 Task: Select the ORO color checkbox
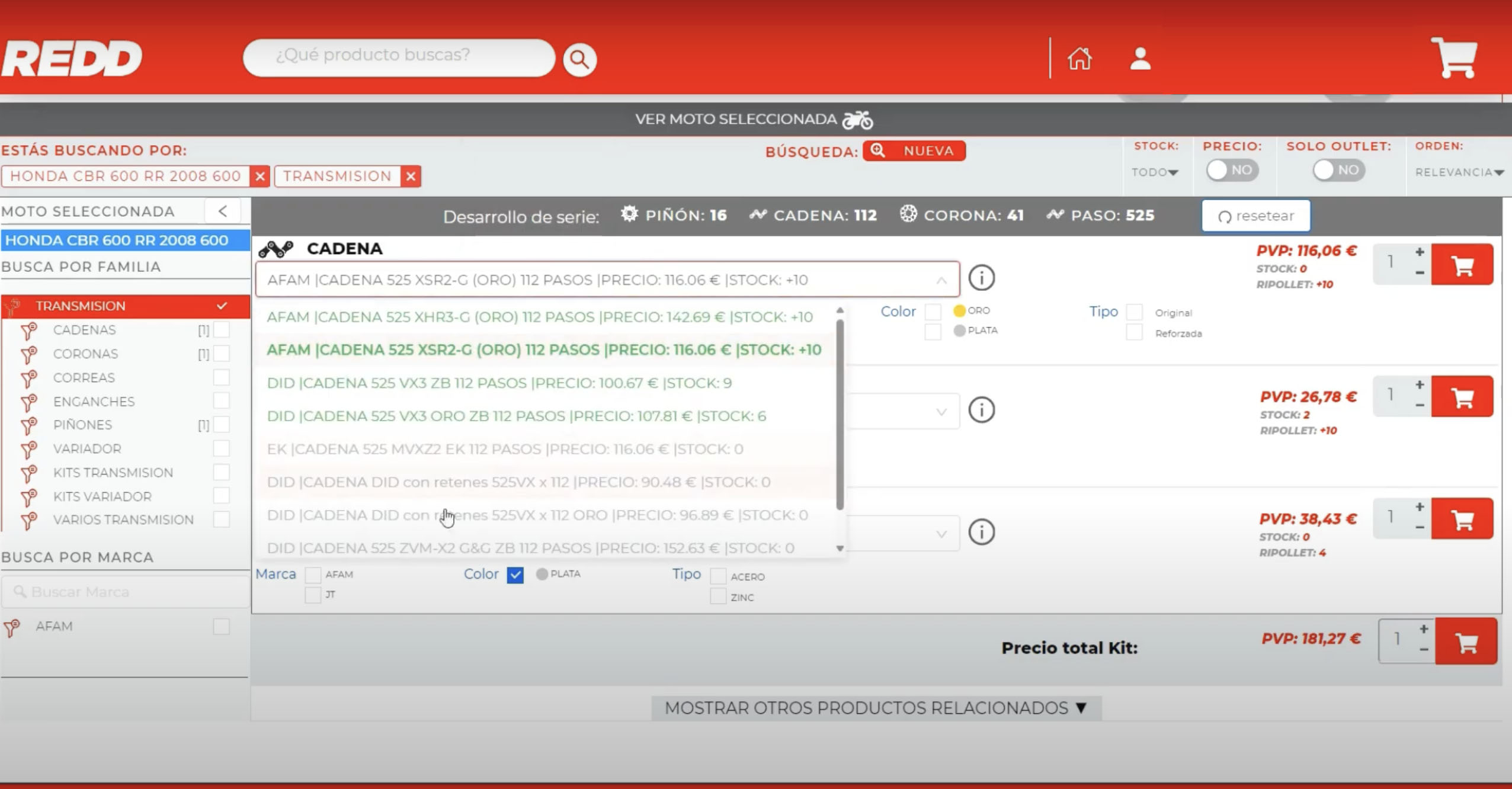933,311
